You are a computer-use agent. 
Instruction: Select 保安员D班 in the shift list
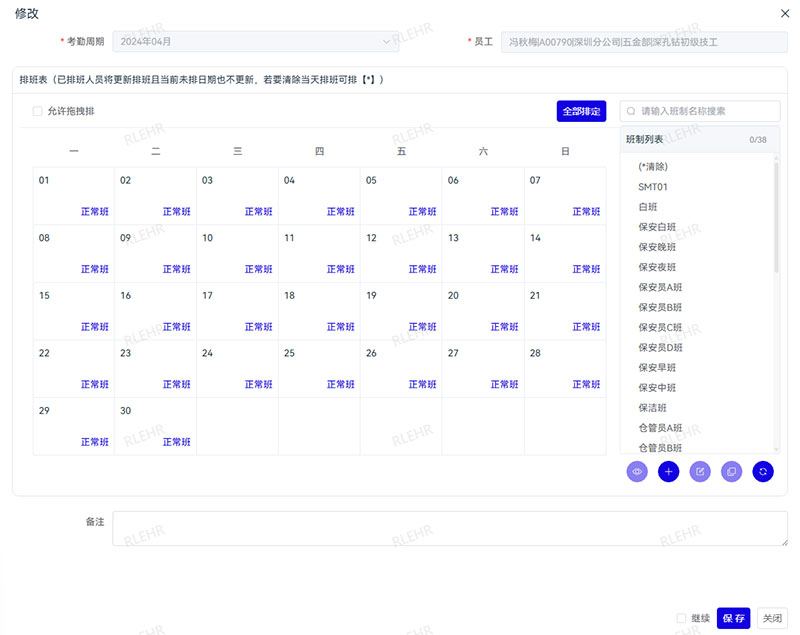(x=660, y=347)
